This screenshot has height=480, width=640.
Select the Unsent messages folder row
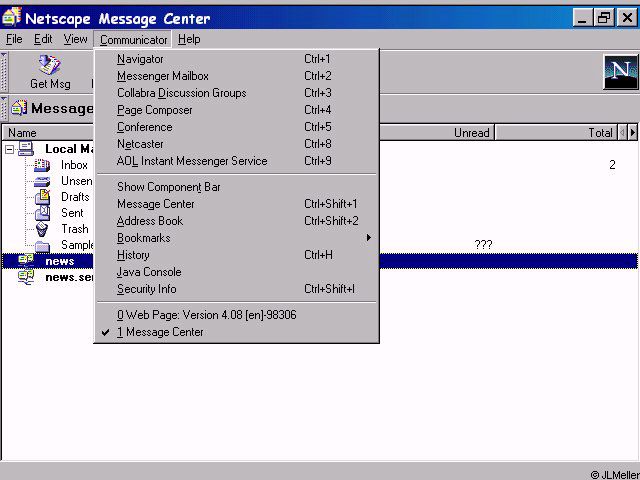(x=77, y=181)
